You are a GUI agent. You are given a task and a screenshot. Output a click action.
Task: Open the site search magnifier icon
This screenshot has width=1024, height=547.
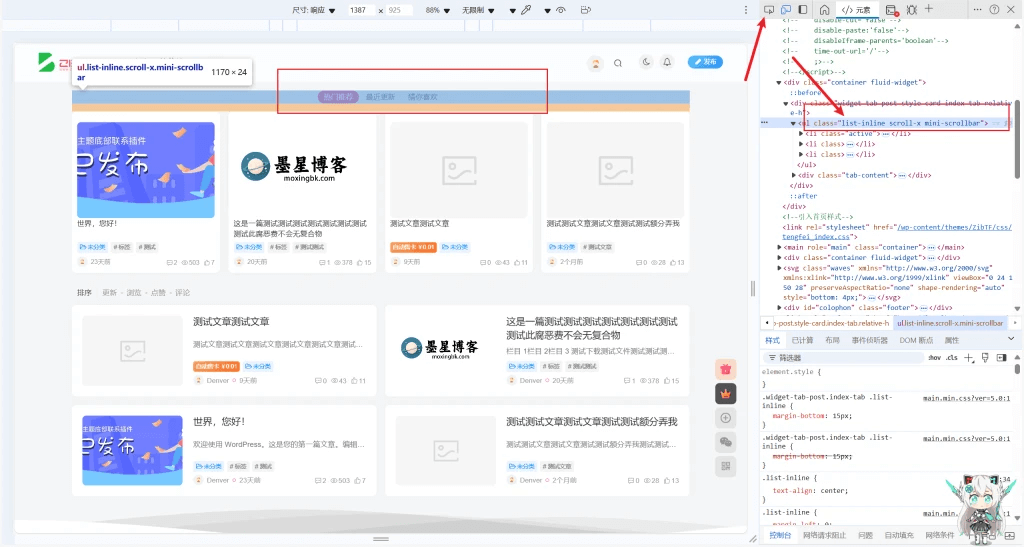coord(618,63)
